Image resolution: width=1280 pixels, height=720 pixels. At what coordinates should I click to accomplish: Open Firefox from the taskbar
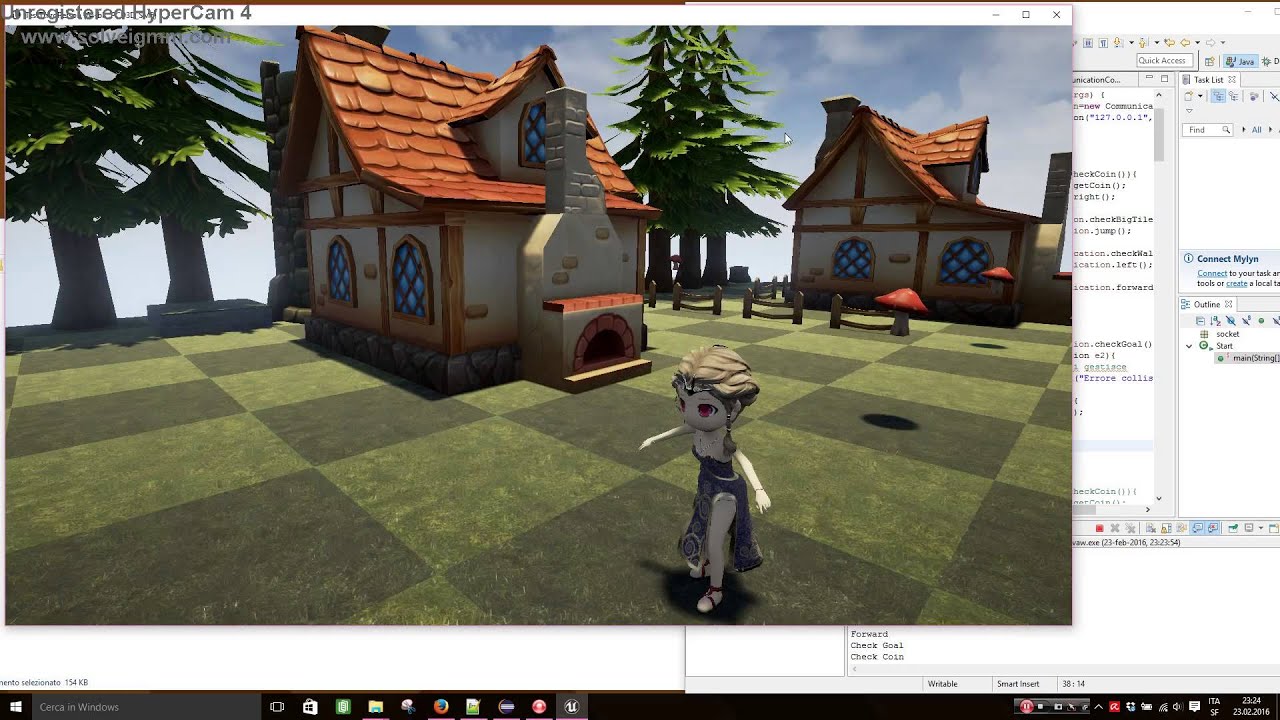click(441, 707)
